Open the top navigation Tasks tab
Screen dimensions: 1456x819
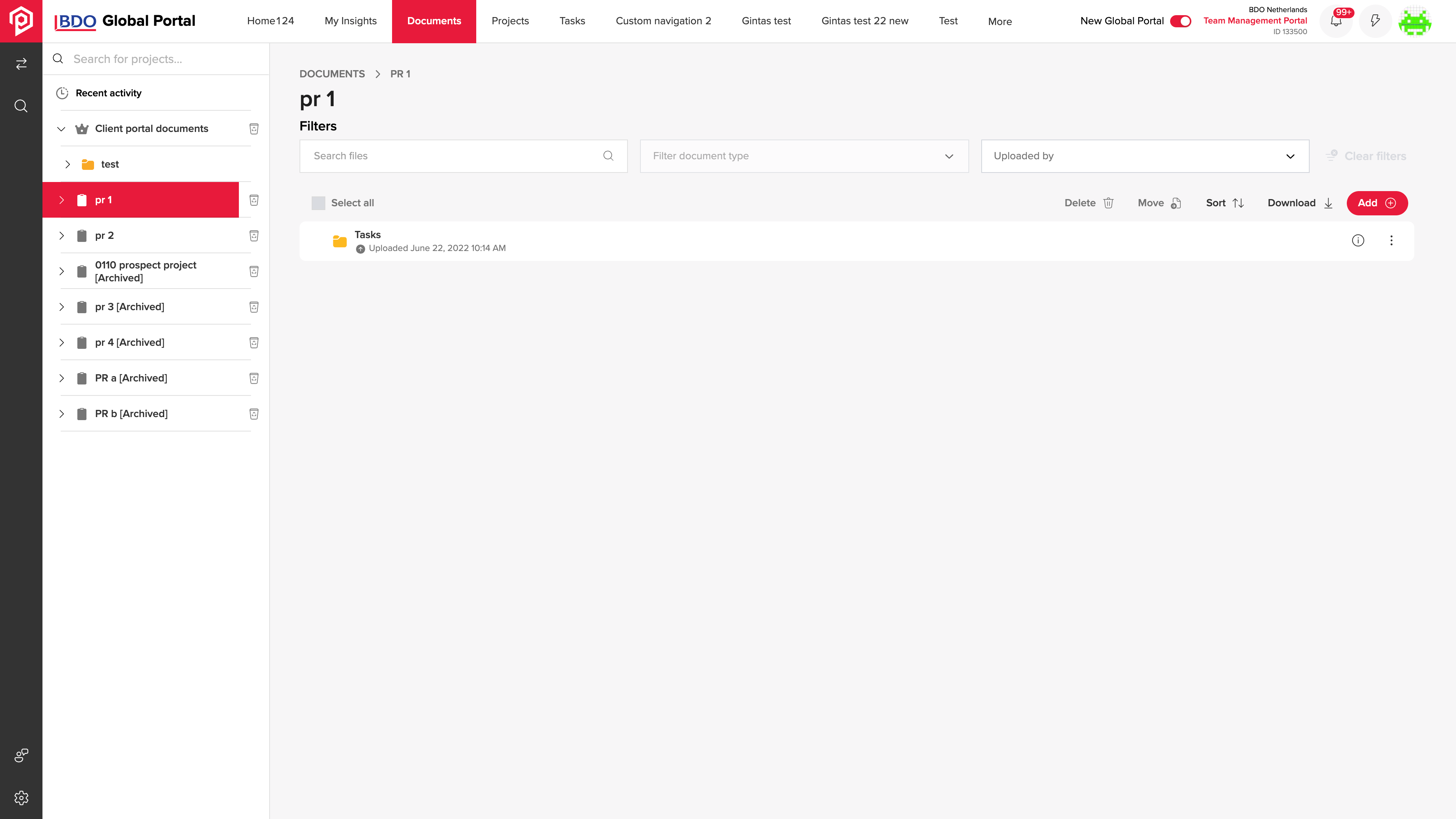click(x=572, y=21)
